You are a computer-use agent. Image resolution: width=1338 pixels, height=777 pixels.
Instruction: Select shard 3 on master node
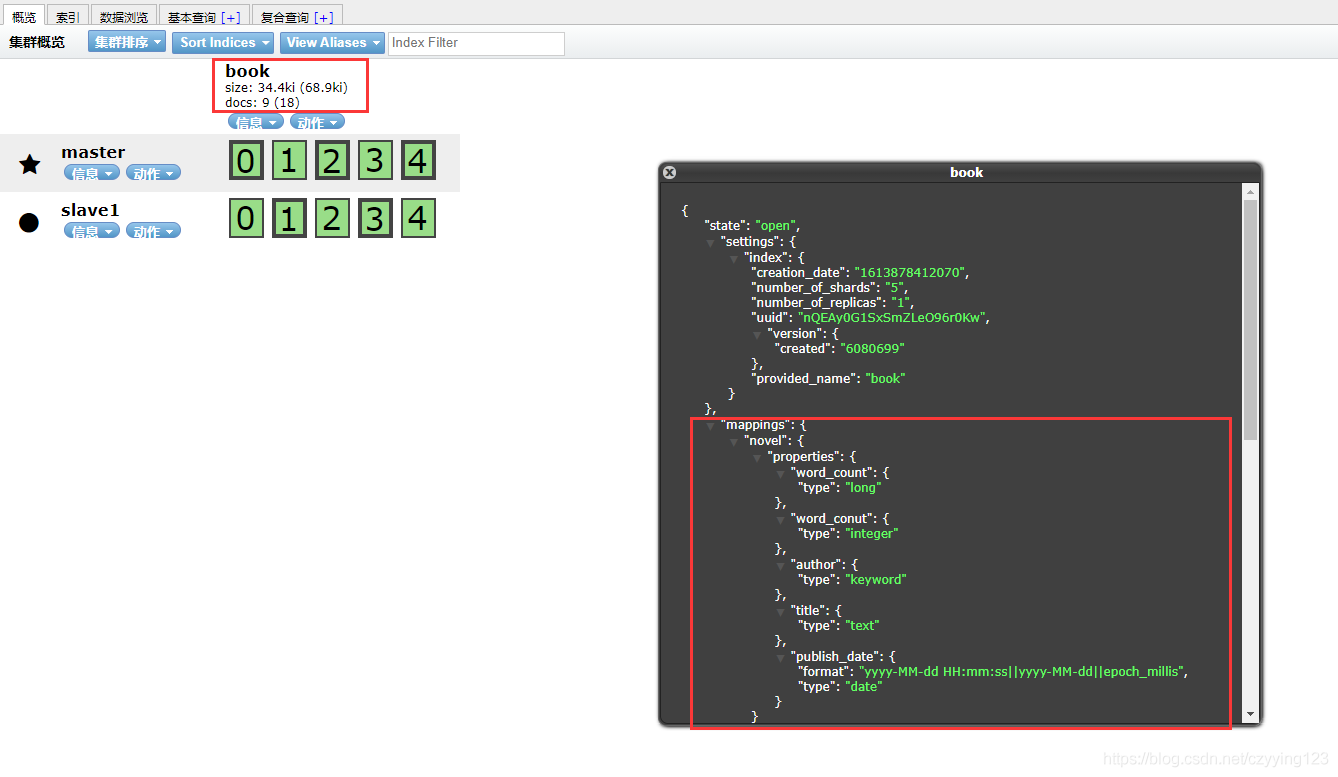(x=375, y=160)
